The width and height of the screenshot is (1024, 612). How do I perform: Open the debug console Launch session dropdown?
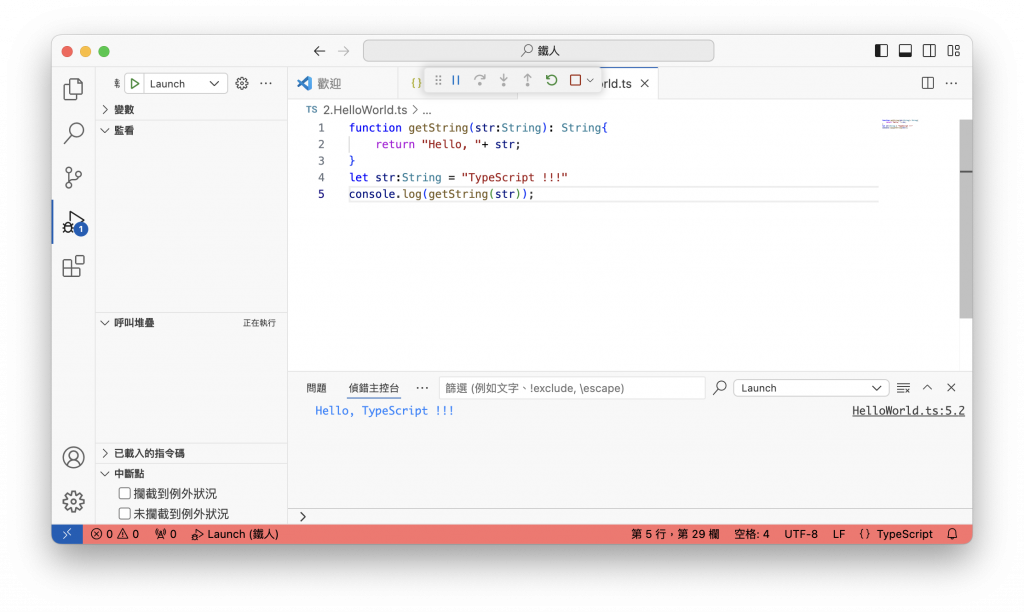(811, 388)
